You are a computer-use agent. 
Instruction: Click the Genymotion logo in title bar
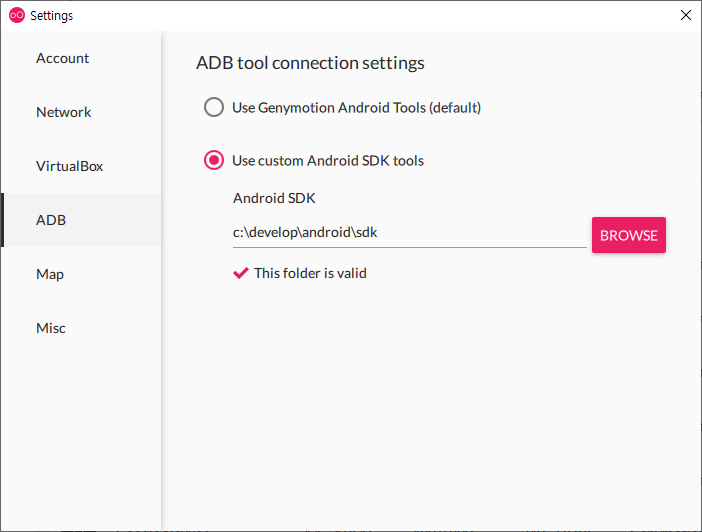(17, 16)
